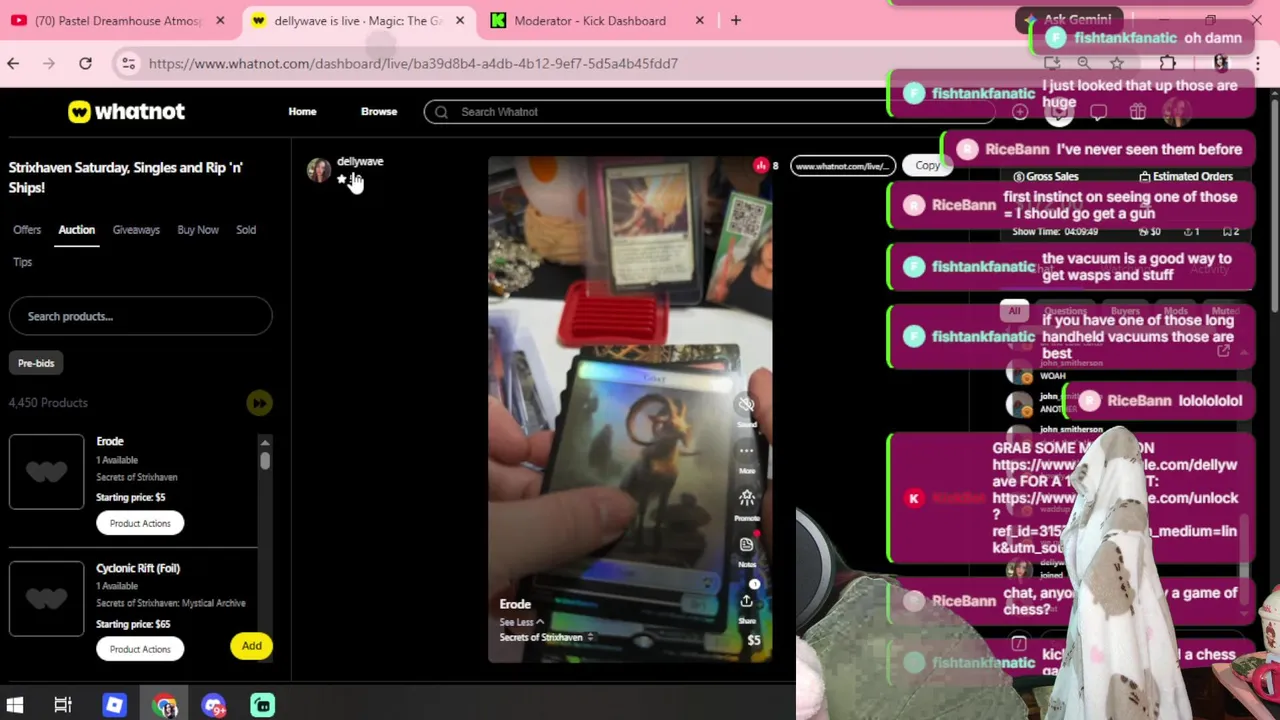Click the site info icon in address bar
The image size is (1280, 720).
click(128, 64)
